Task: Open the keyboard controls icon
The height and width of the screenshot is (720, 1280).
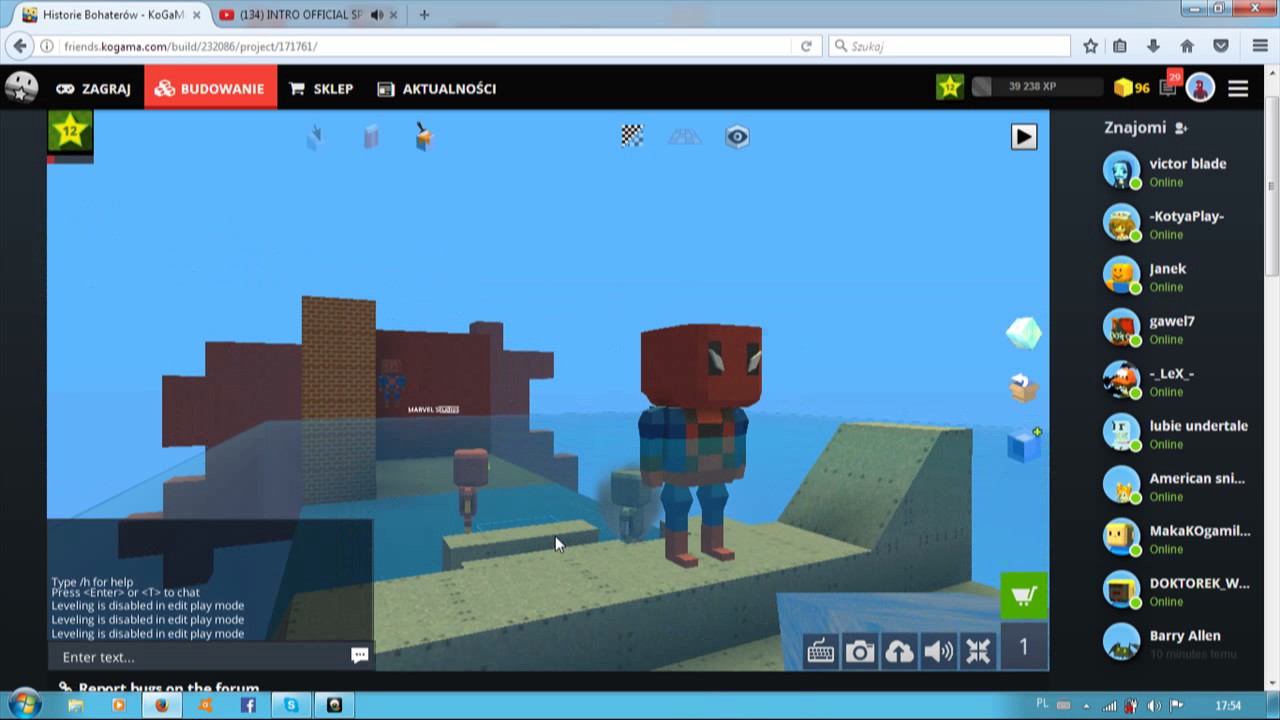Action: (x=820, y=652)
